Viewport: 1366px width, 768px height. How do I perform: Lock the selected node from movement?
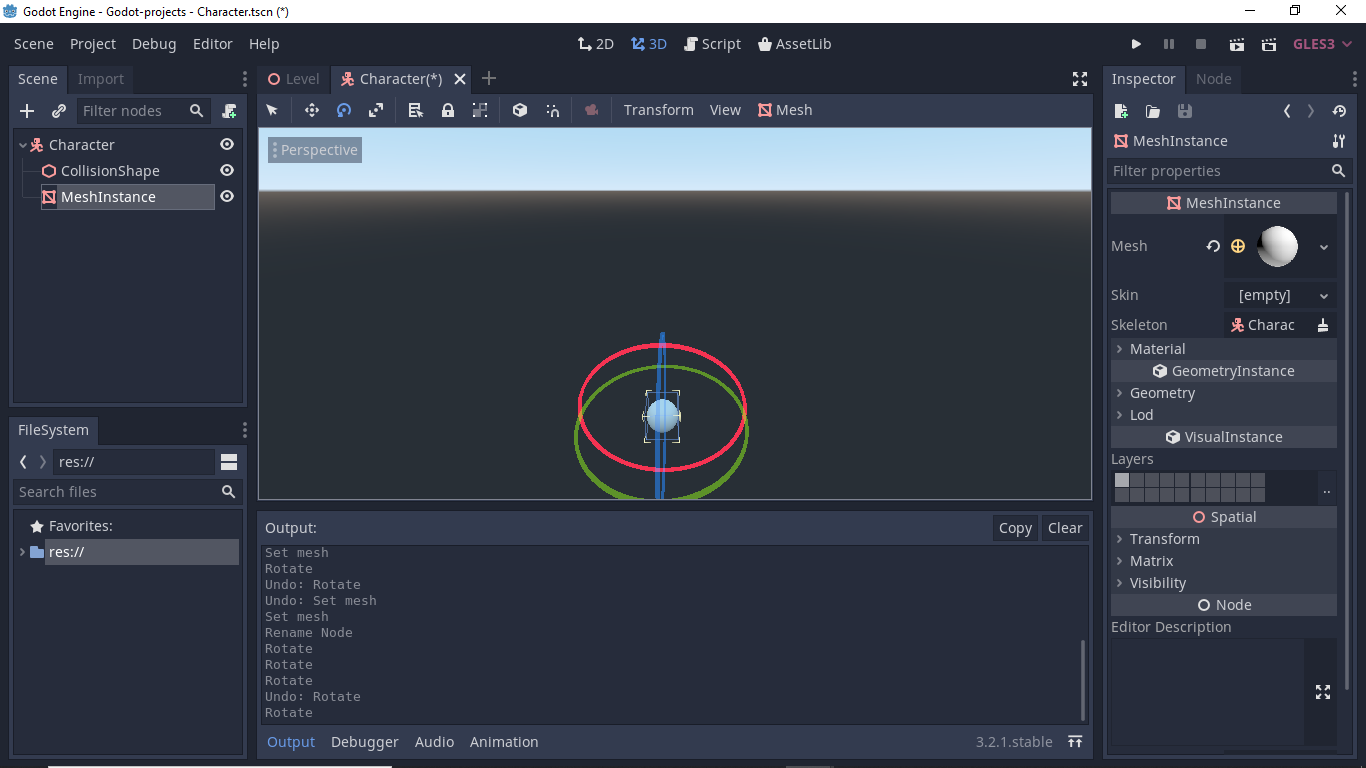[x=447, y=110]
